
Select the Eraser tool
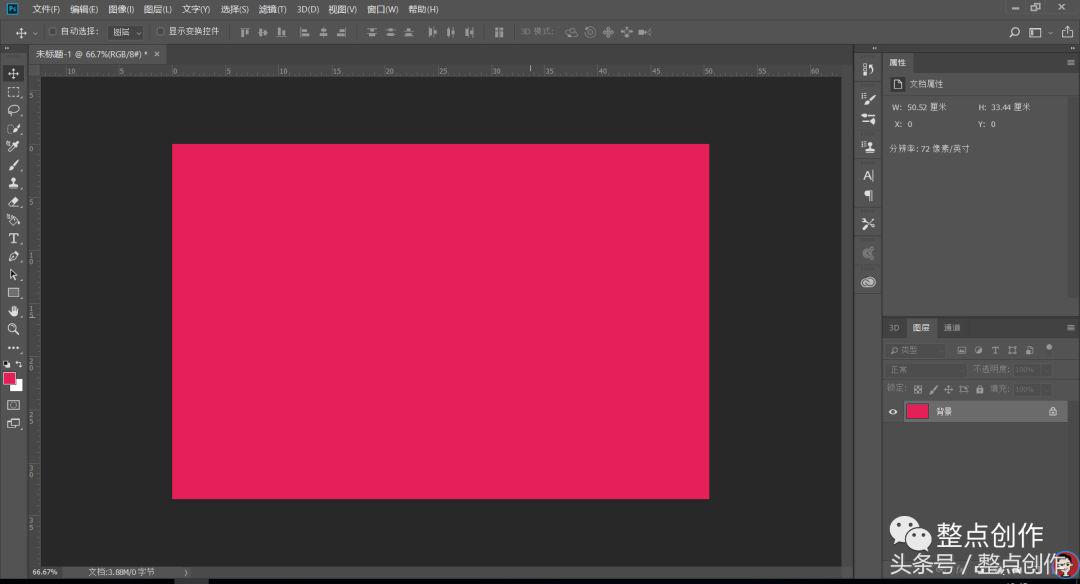click(13, 202)
